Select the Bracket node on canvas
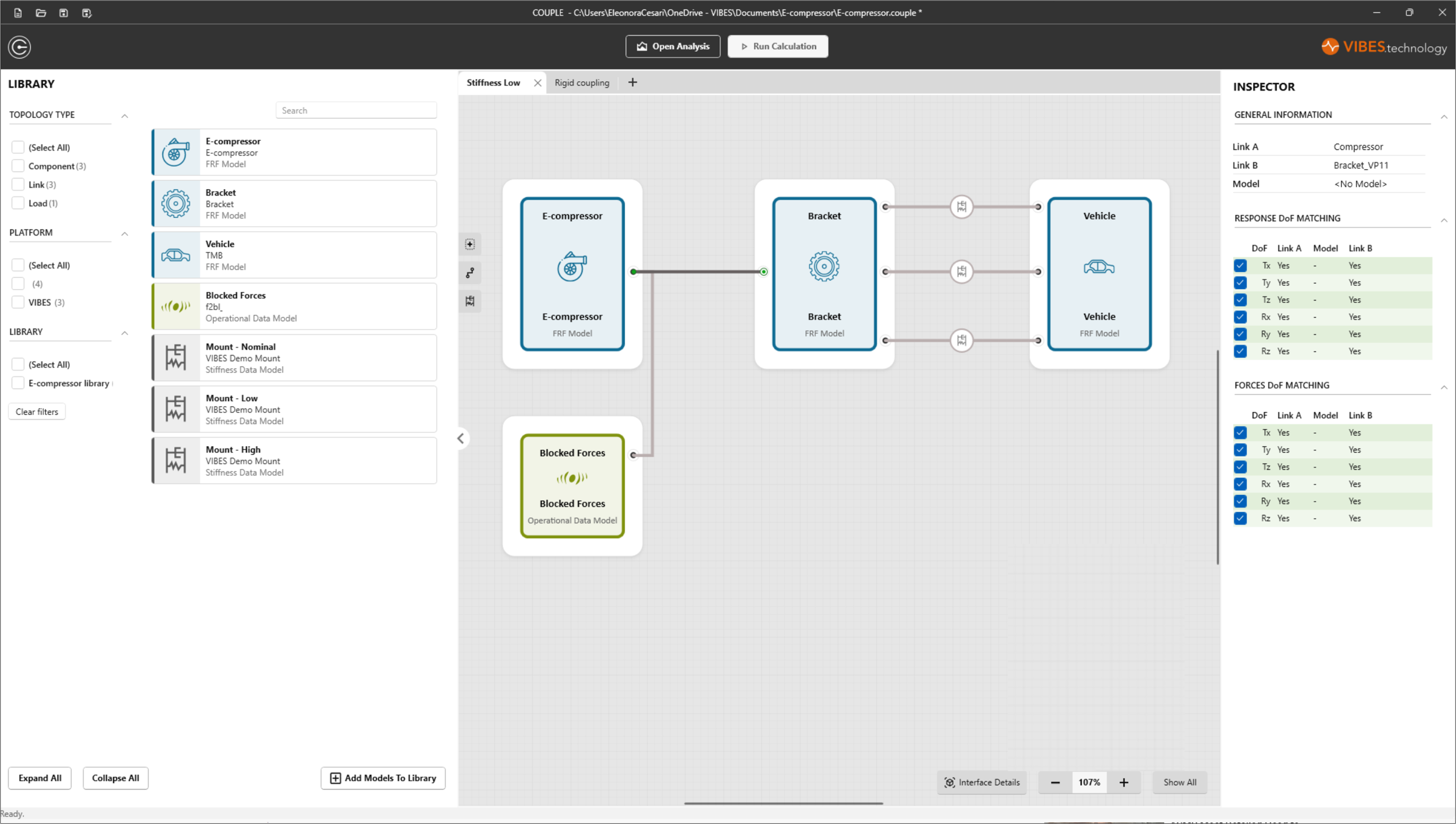The height and width of the screenshot is (824, 1456). click(824, 274)
